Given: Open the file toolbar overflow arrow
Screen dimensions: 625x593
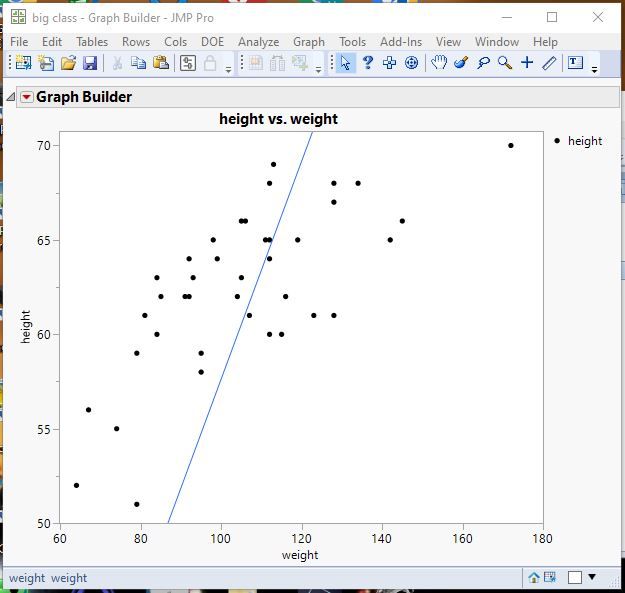Looking at the screenshot, I should pos(228,70).
